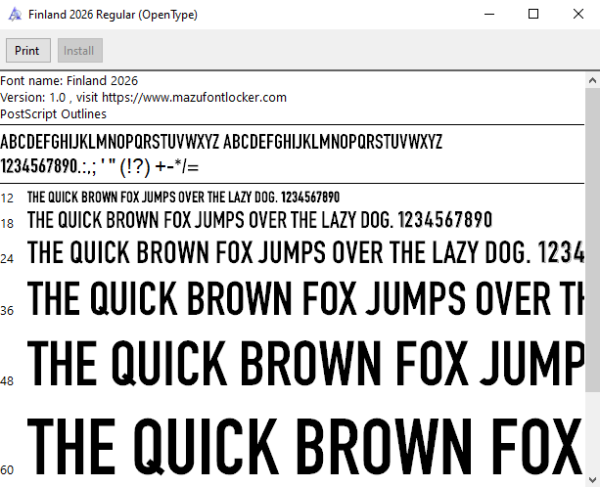The image size is (600, 487).
Task: Click the font viewer app icon in title bar
Action: click(15, 15)
